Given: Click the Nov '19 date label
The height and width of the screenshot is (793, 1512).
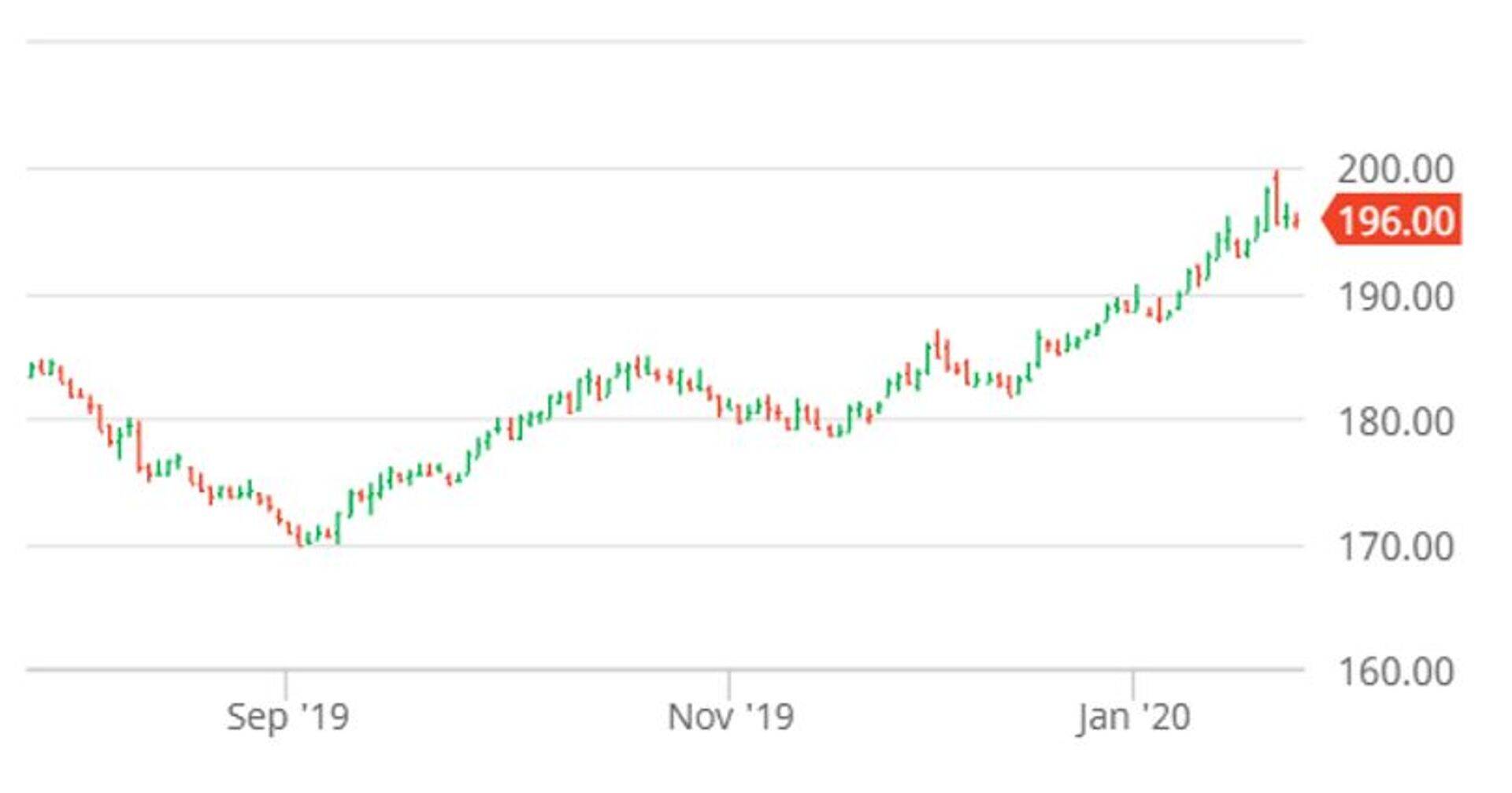Looking at the screenshot, I should pyautogui.click(x=730, y=717).
